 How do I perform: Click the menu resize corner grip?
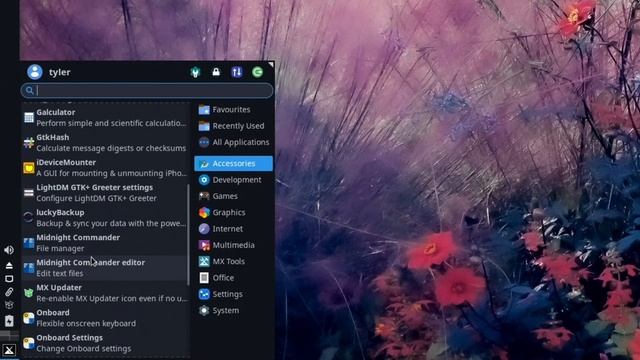coord(271,64)
